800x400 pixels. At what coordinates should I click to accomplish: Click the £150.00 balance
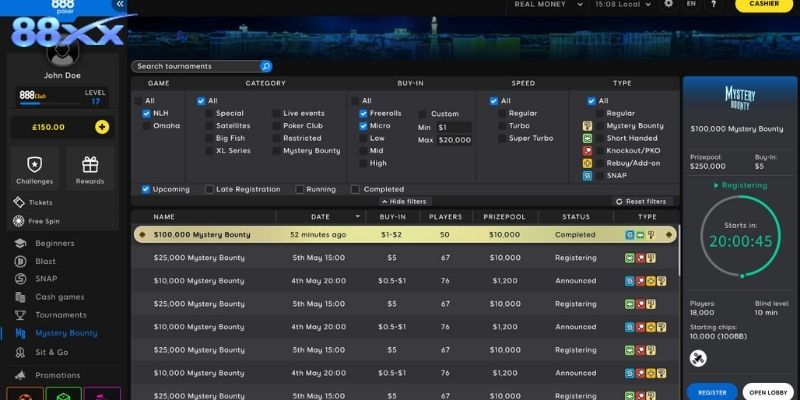[x=48, y=127]
